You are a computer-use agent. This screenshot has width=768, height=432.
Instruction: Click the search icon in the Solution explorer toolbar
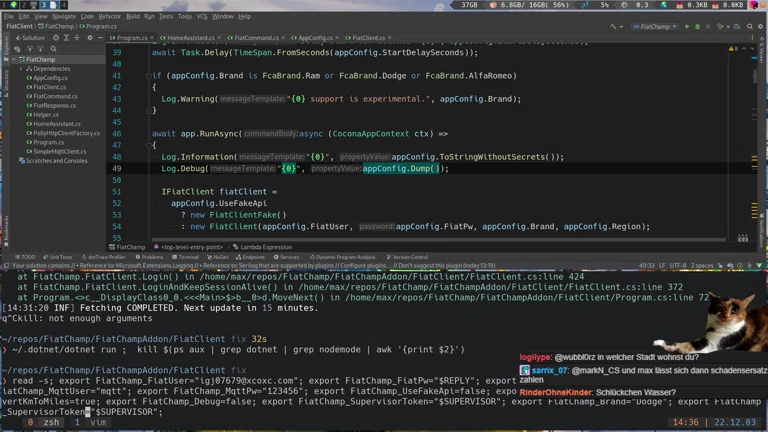point(53,49)
